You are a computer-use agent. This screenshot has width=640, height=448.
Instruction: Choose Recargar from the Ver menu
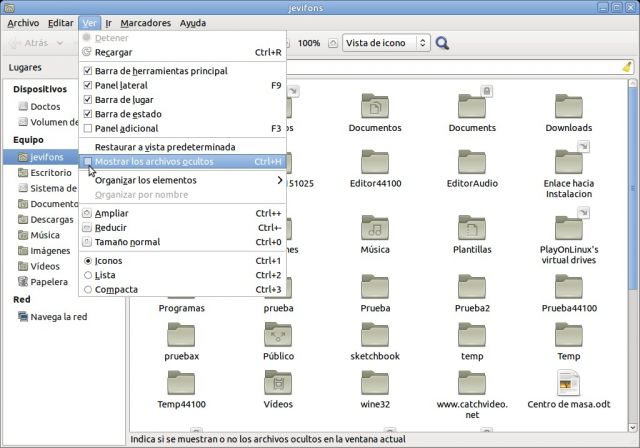(x=113, y=52)
